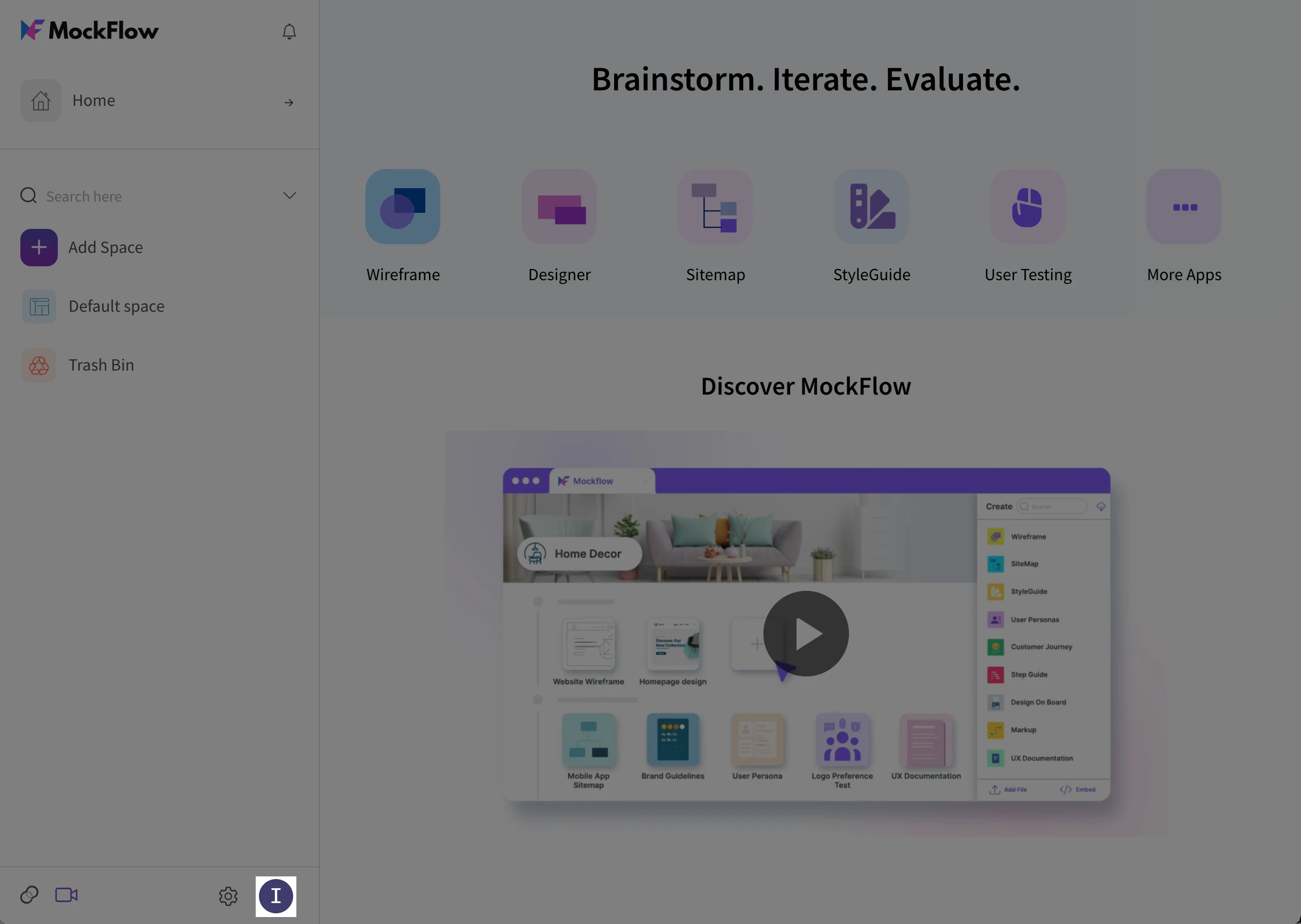Click the link icon in sidebar footer
The width and height of the screenshot is (1301, 924).
click(29, 895)
